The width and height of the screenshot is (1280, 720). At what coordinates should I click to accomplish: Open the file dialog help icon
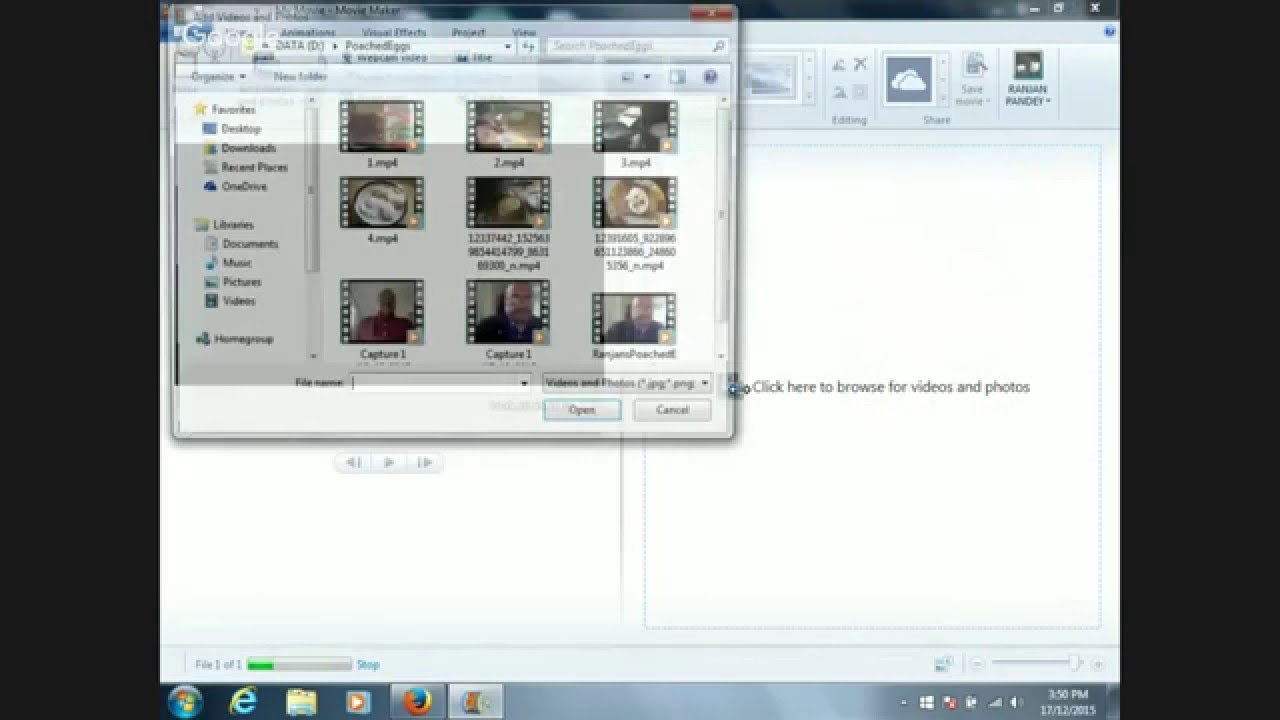click(710, 77)
